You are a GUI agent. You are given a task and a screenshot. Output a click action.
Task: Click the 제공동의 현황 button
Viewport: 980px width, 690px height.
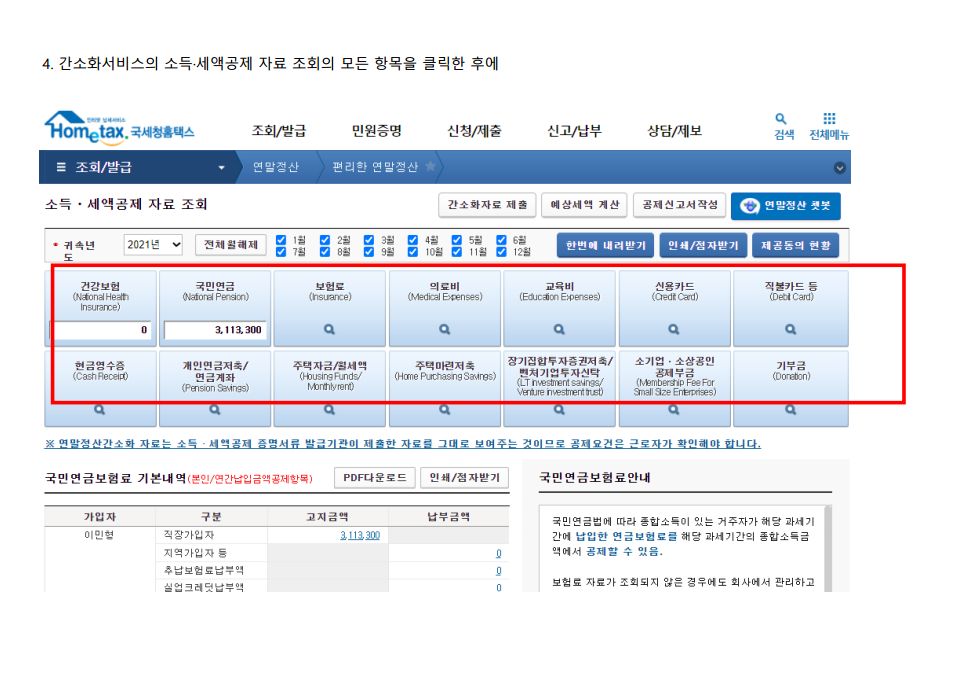(x=796, y=245)
